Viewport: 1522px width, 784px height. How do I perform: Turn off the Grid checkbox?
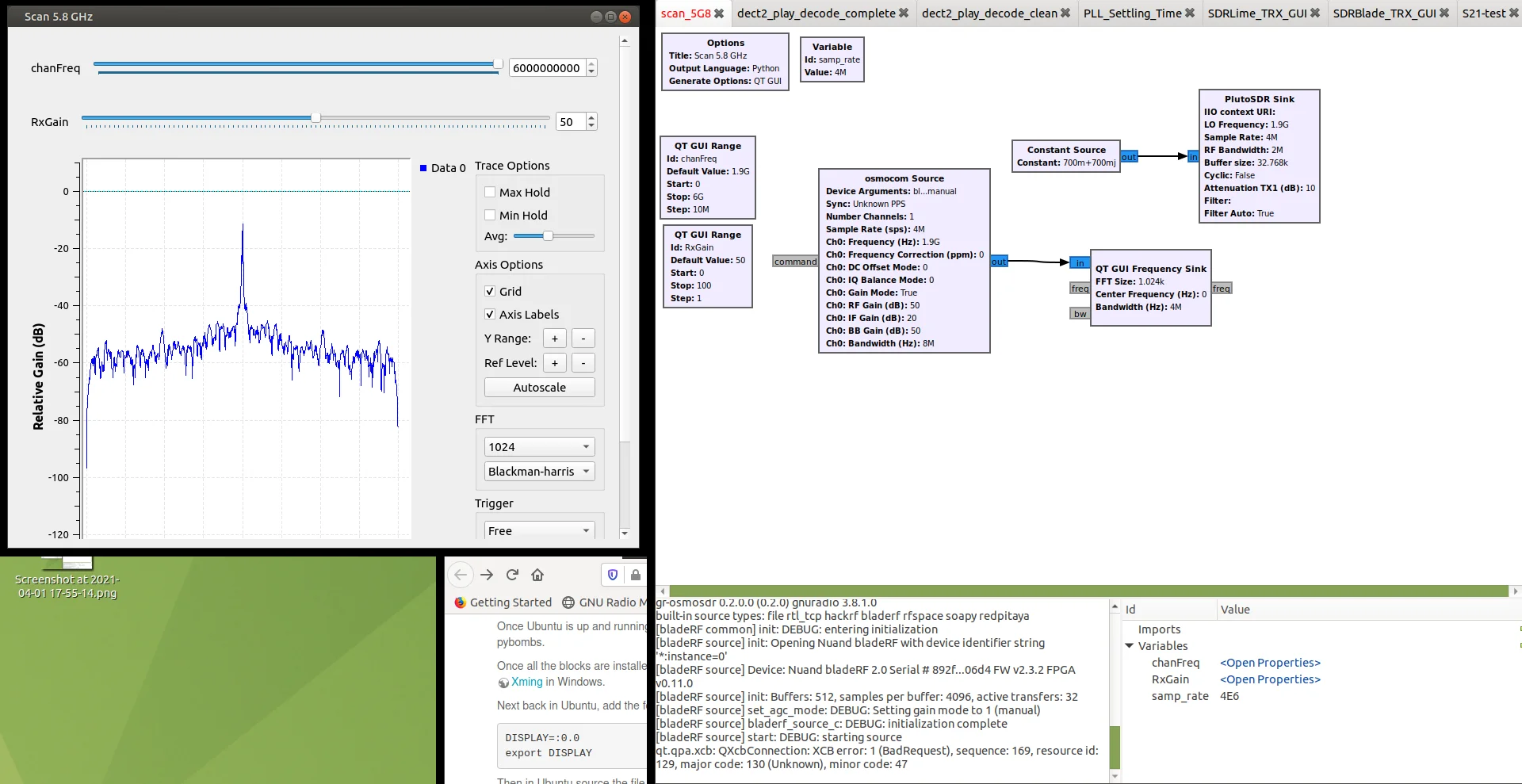point(490,291)
